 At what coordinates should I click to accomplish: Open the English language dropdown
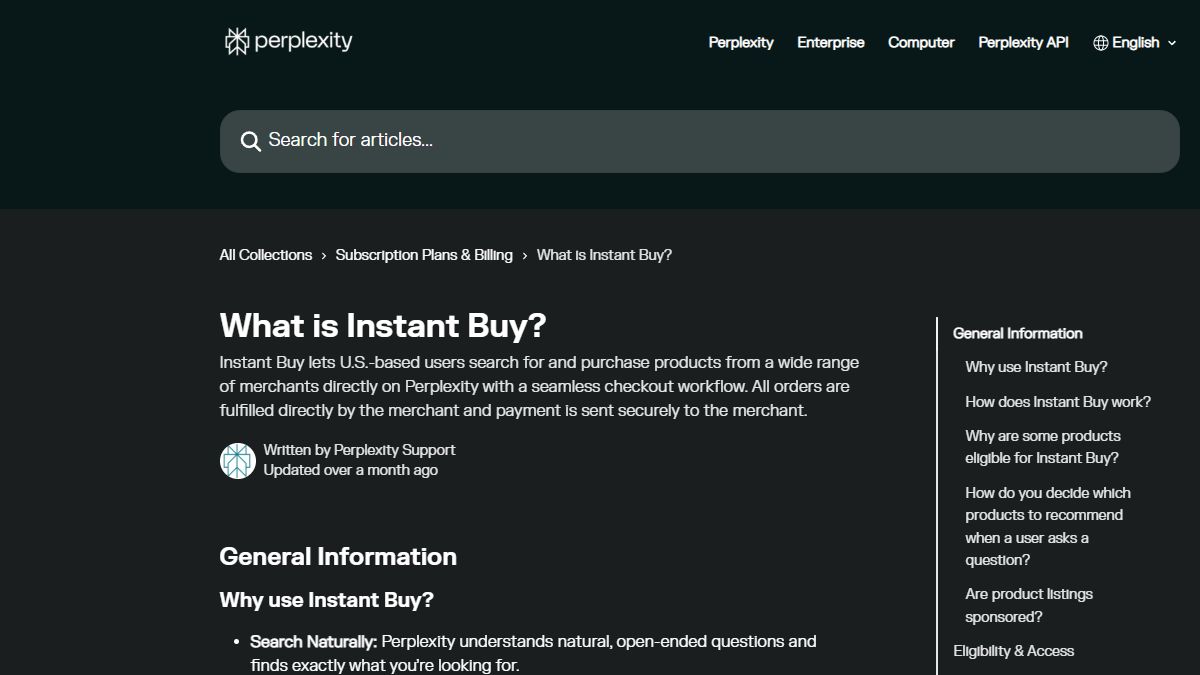(x=1135, y=43)
